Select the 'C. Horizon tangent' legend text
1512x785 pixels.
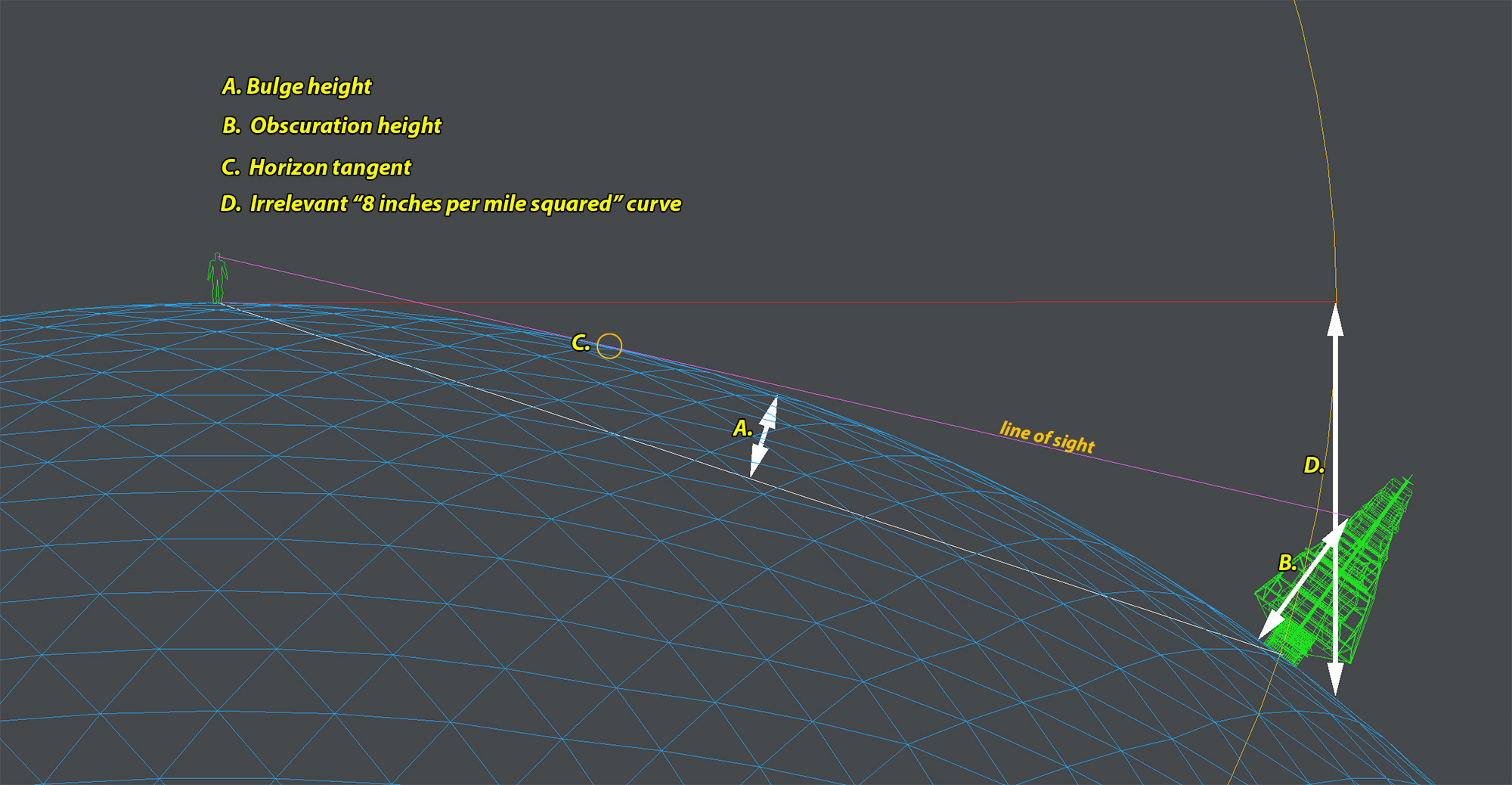click(x=316, y=167)
